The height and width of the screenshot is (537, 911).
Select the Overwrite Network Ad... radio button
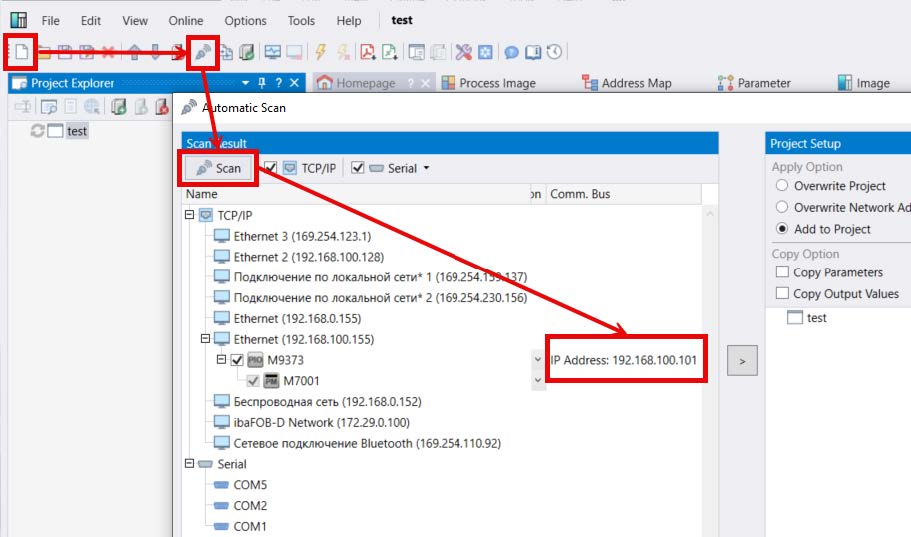(782, 207)
